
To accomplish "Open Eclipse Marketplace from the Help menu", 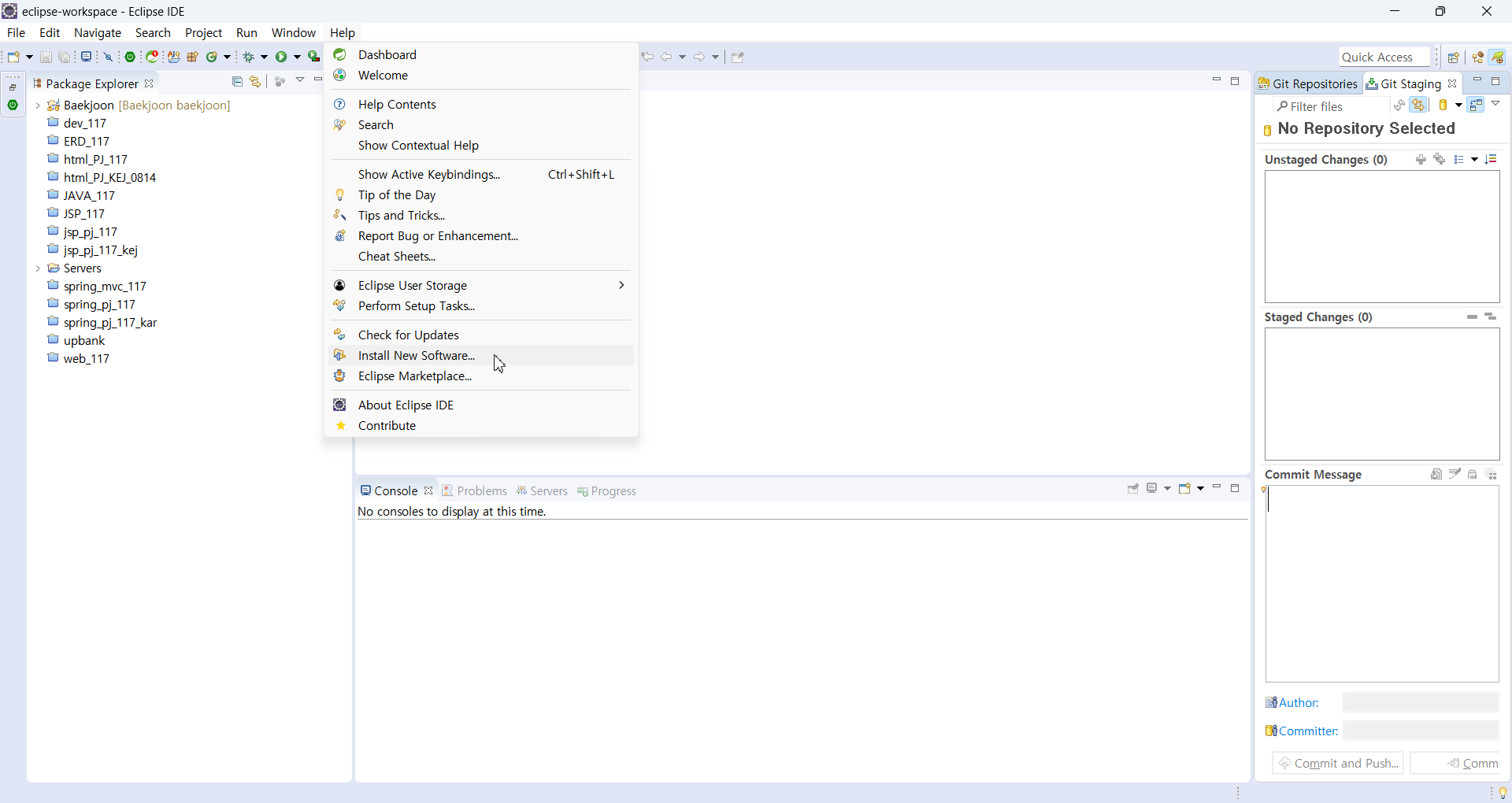I will pos(481,376).
